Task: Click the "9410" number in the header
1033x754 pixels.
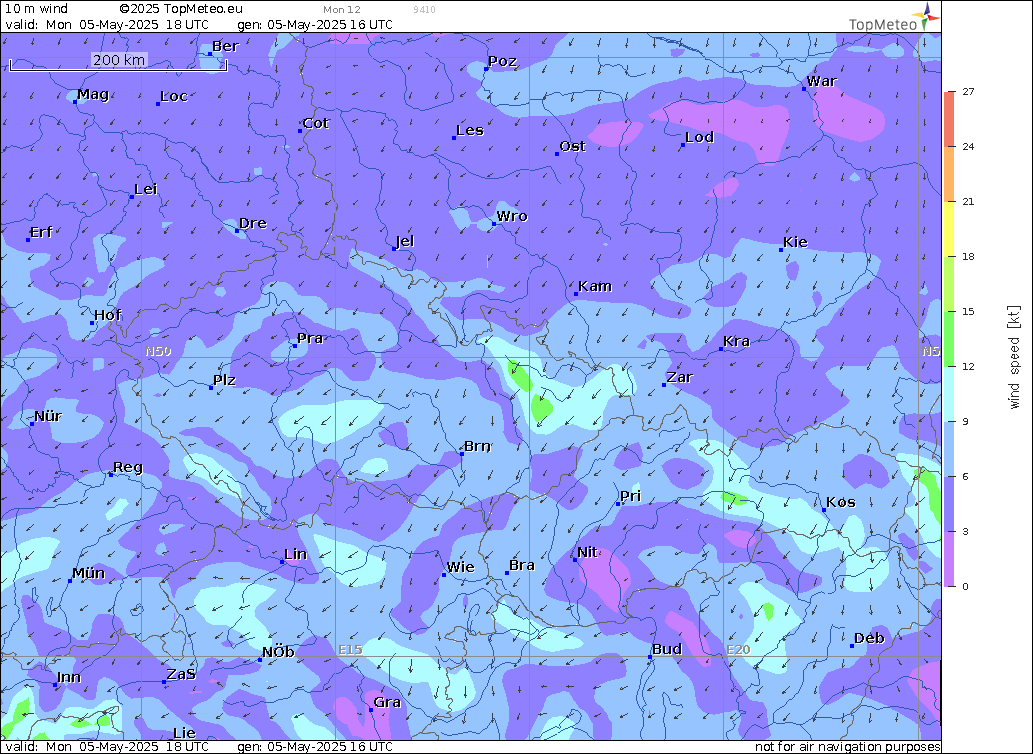Action: click(424, 10)
